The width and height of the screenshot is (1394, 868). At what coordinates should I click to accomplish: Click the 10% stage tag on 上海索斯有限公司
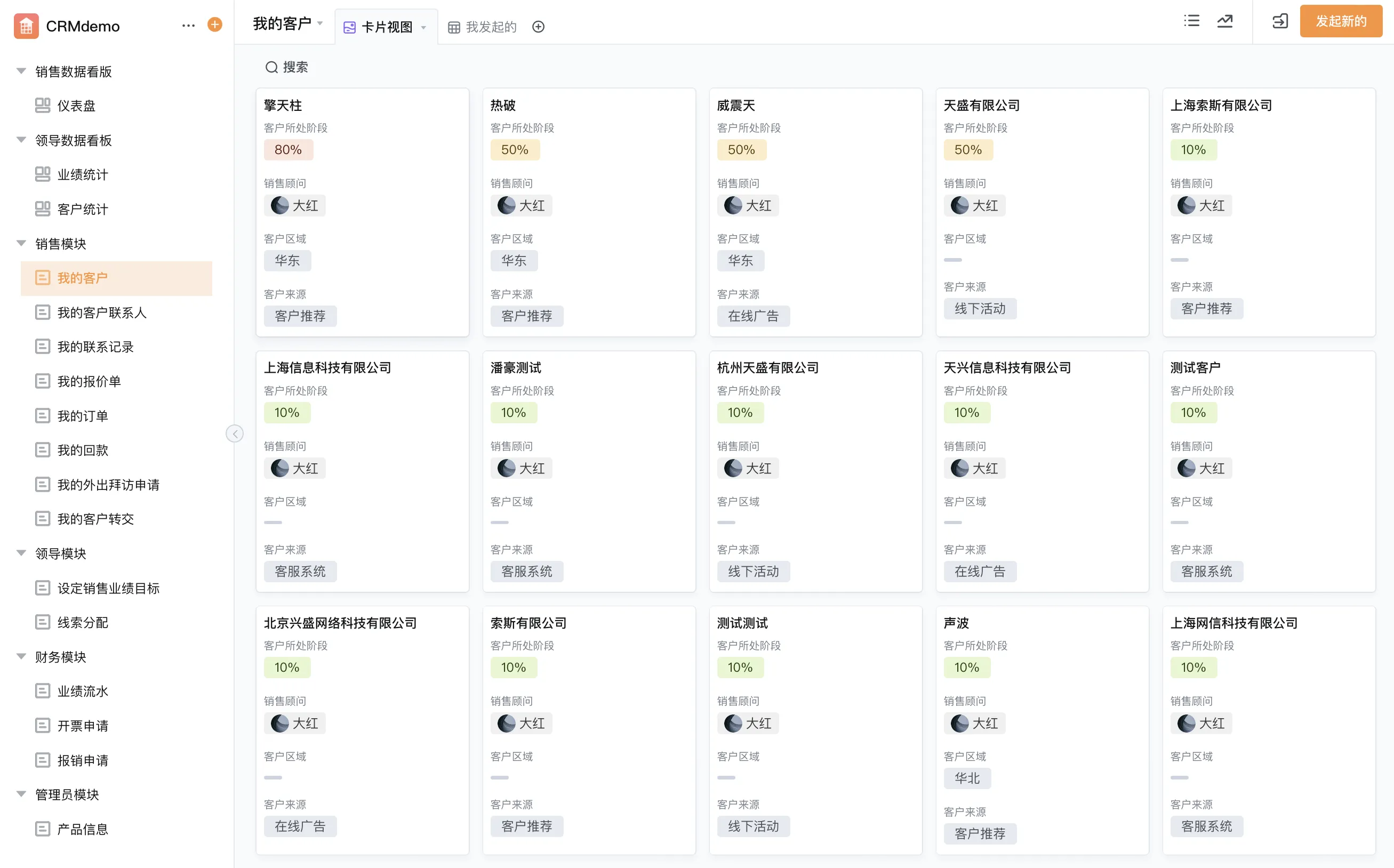(1193, 150)
